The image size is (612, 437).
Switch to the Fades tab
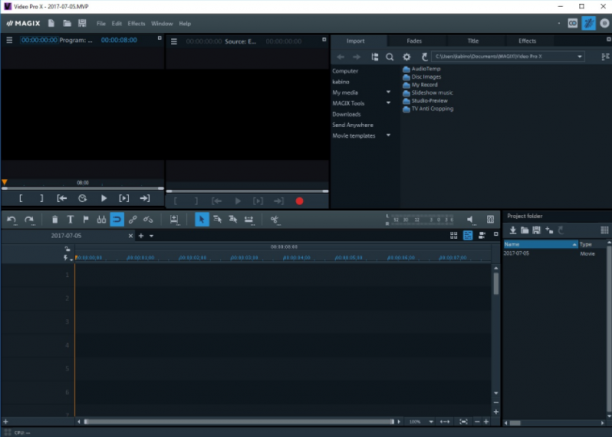[414, 41]
